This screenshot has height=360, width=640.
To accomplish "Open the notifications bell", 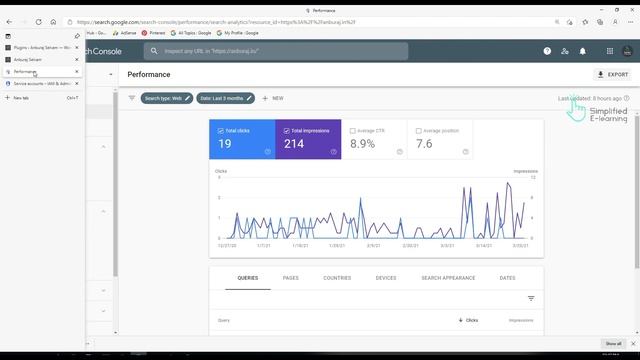I will pos(582,51).
